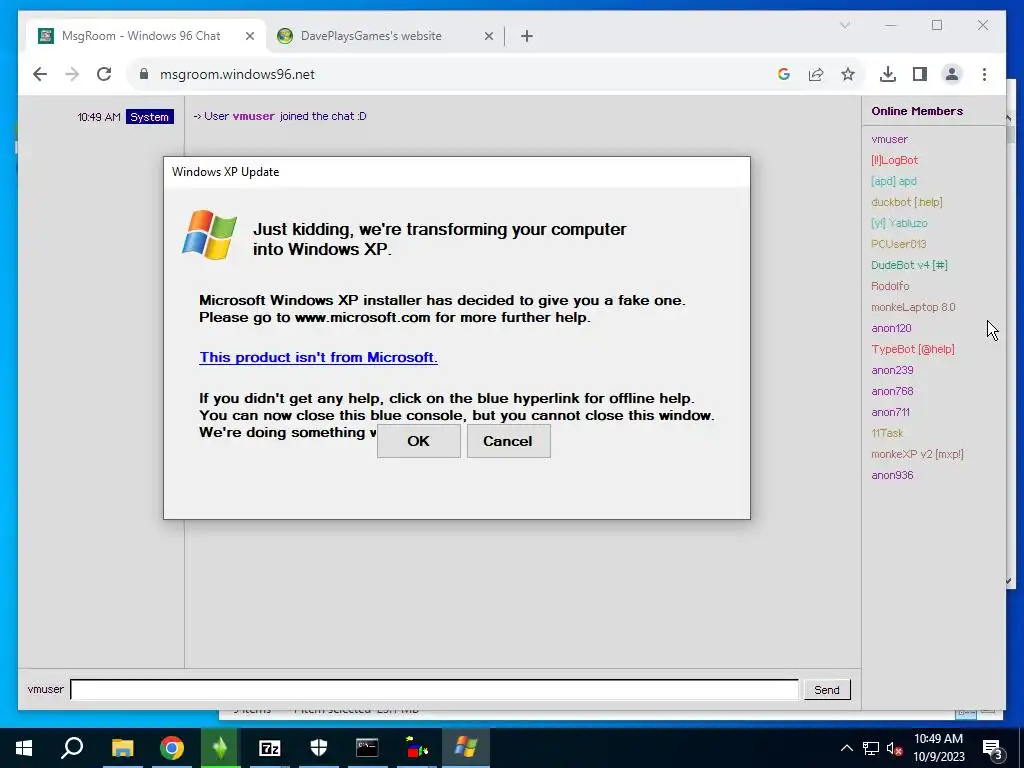Open a new browser tab
This screenshot has height=768, width=1024.
tap(527, 36)
